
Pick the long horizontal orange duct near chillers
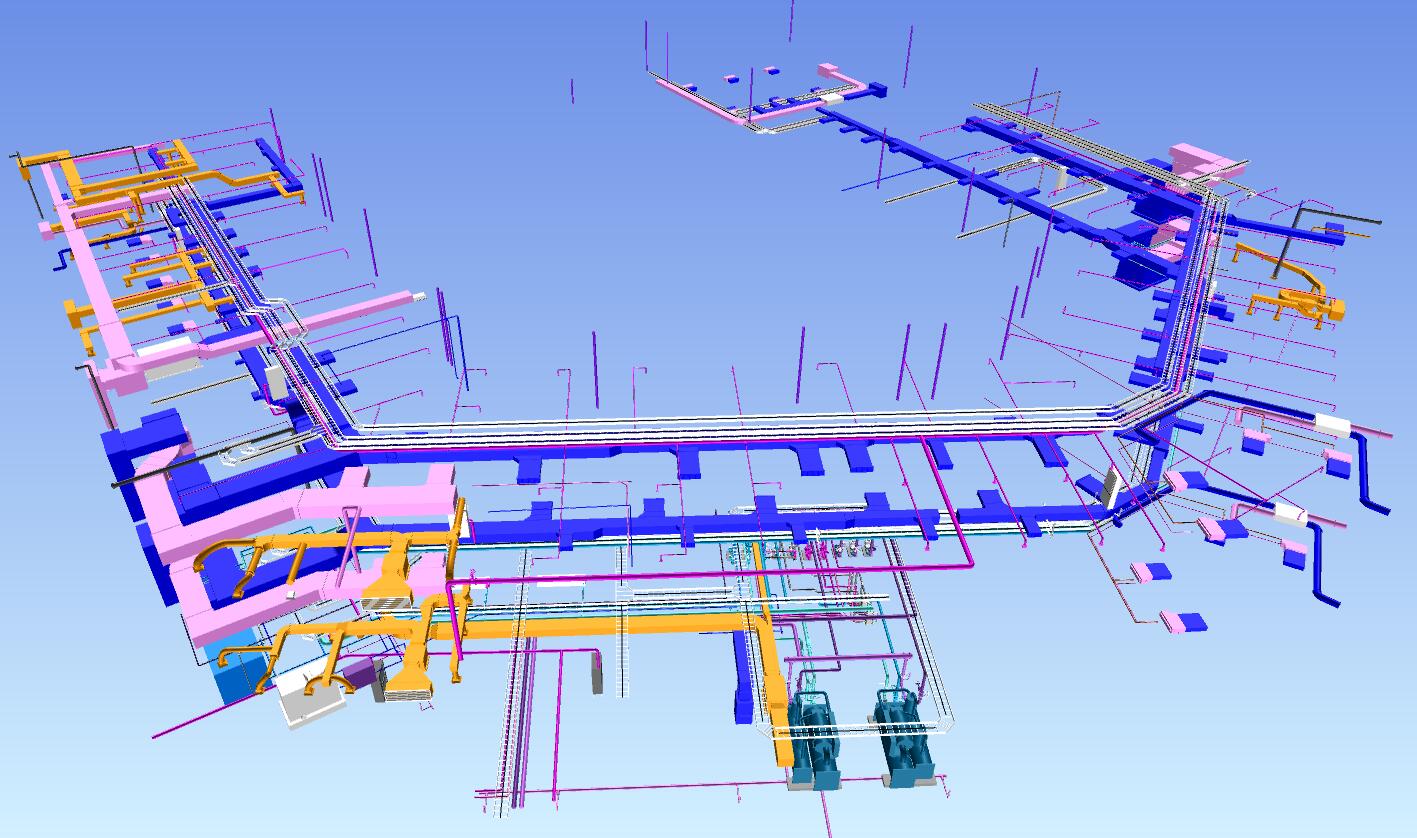pos(604,626)
